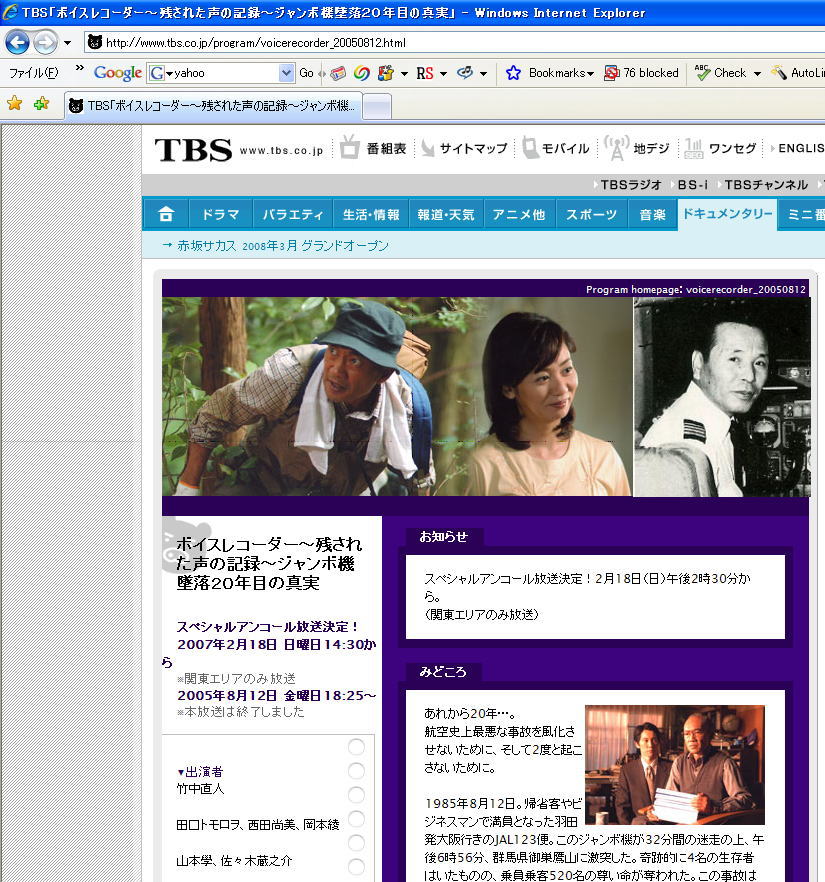Select the ドキュメンタリー navigation tab
The width and height of the screenshot is (825, 882).
click(727, 214)
